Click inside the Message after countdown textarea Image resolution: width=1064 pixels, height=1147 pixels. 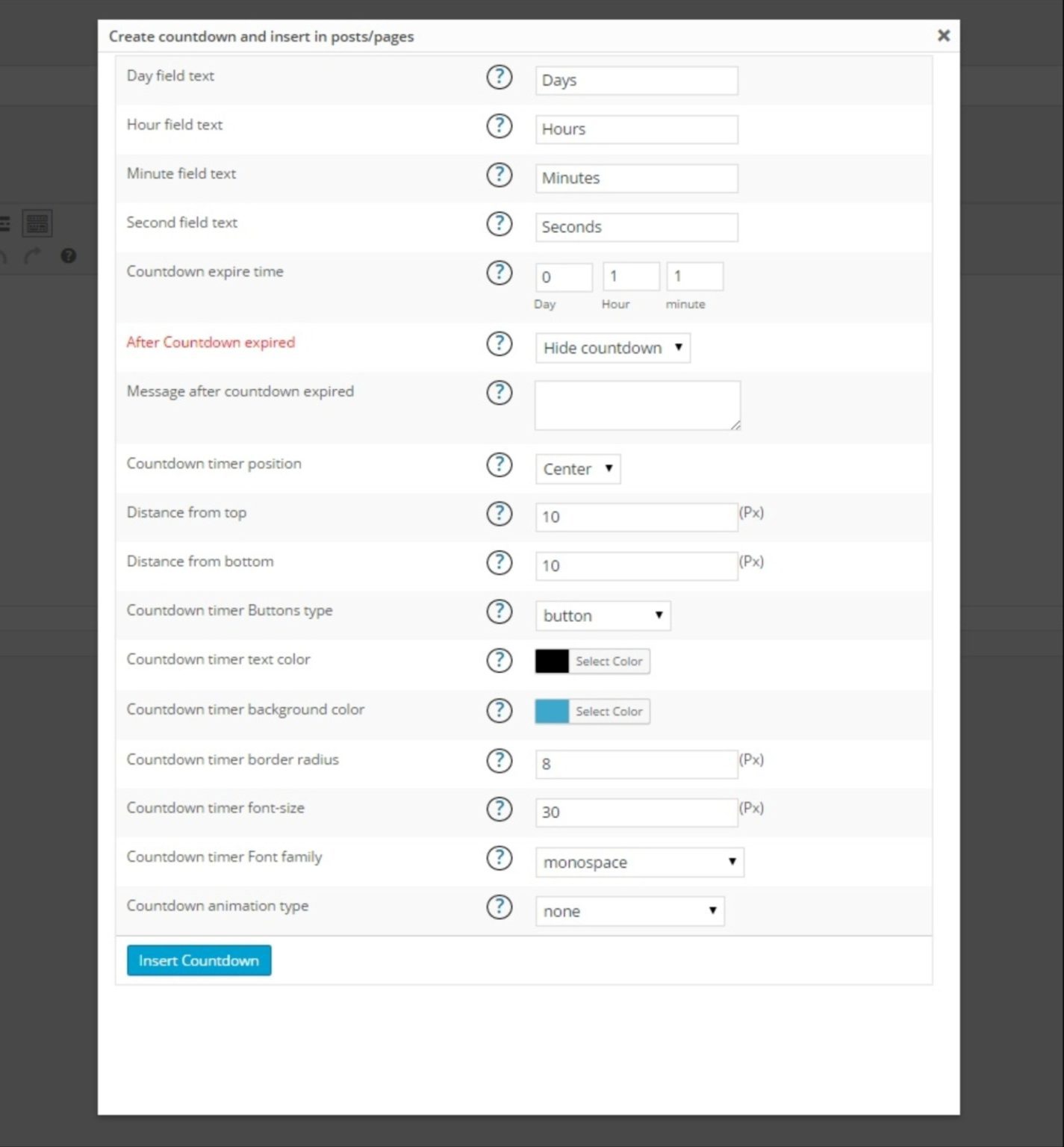tap(636, 404)
